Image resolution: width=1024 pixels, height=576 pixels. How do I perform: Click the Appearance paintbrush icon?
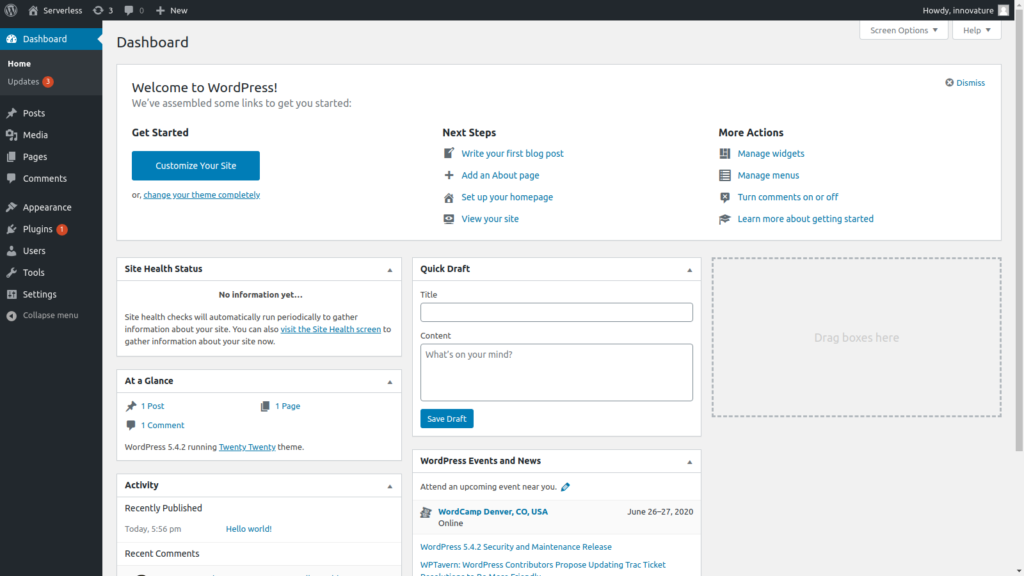[12, 207]
